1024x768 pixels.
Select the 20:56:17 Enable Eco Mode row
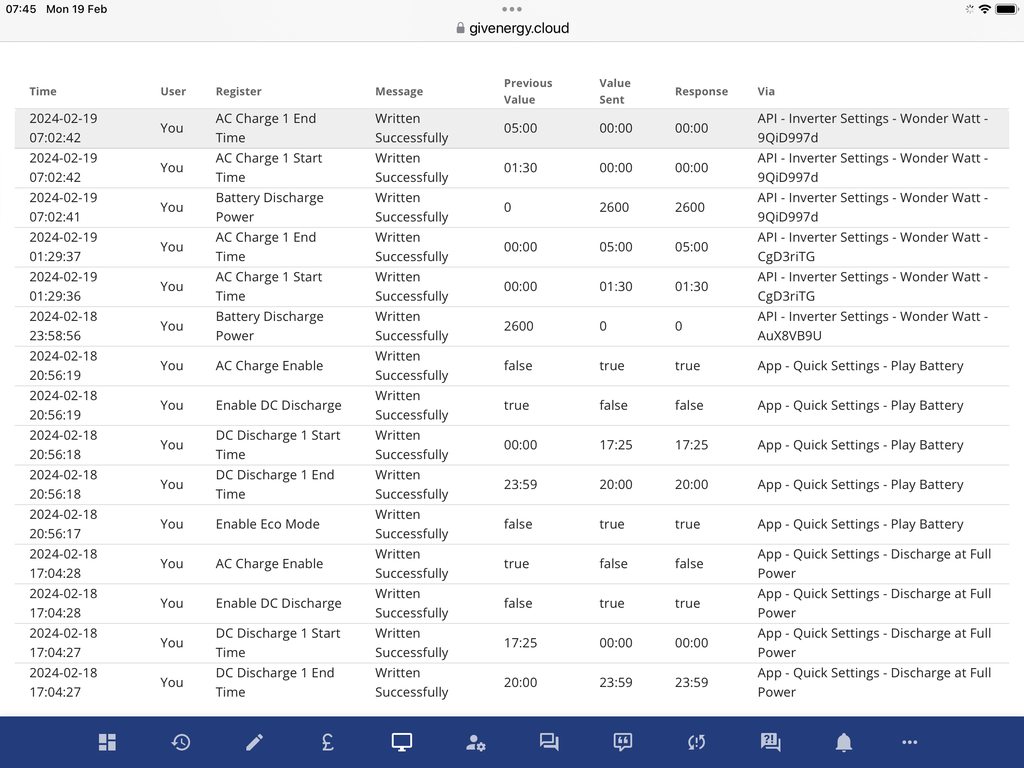tap(512, 524)
